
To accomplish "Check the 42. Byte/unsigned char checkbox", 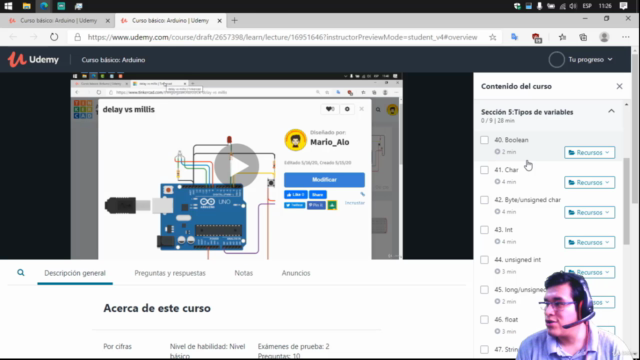I will point(484,200).
